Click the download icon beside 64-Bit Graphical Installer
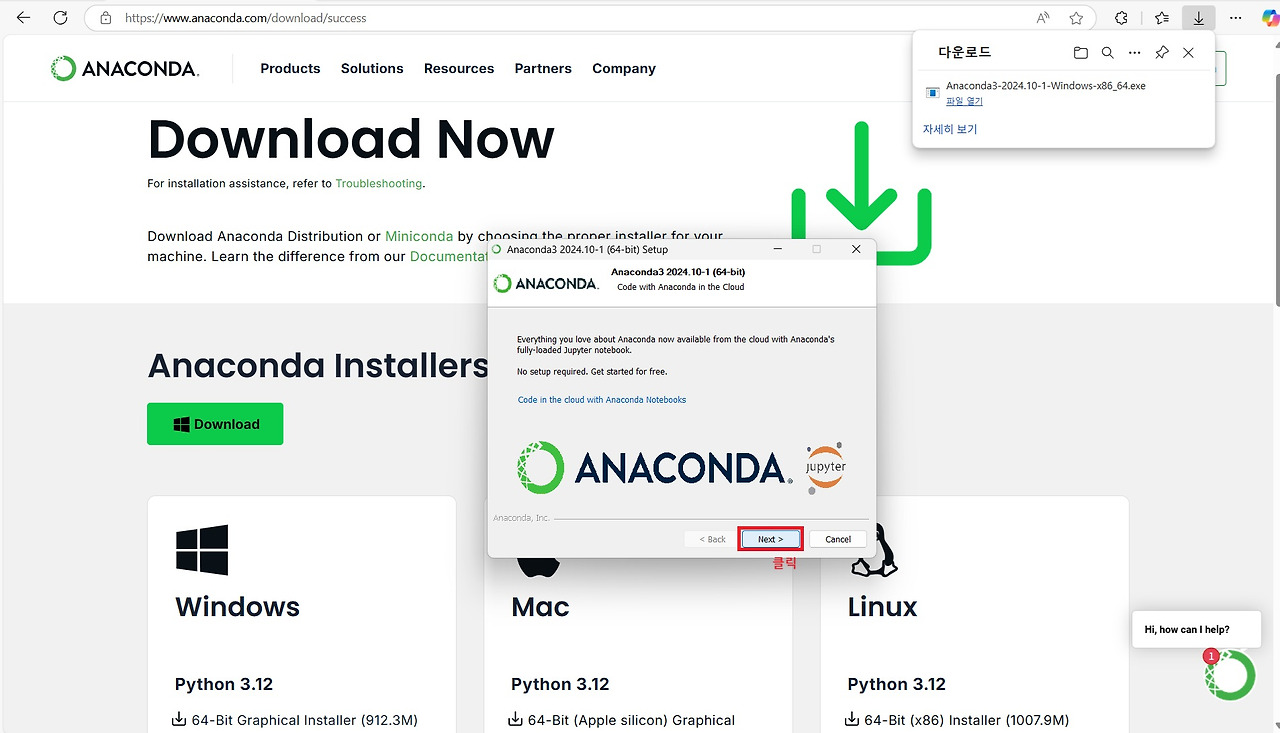Image resolution: width=1280 pixels, height=733 pixels. pyautogui.click(x=180, y=719)
